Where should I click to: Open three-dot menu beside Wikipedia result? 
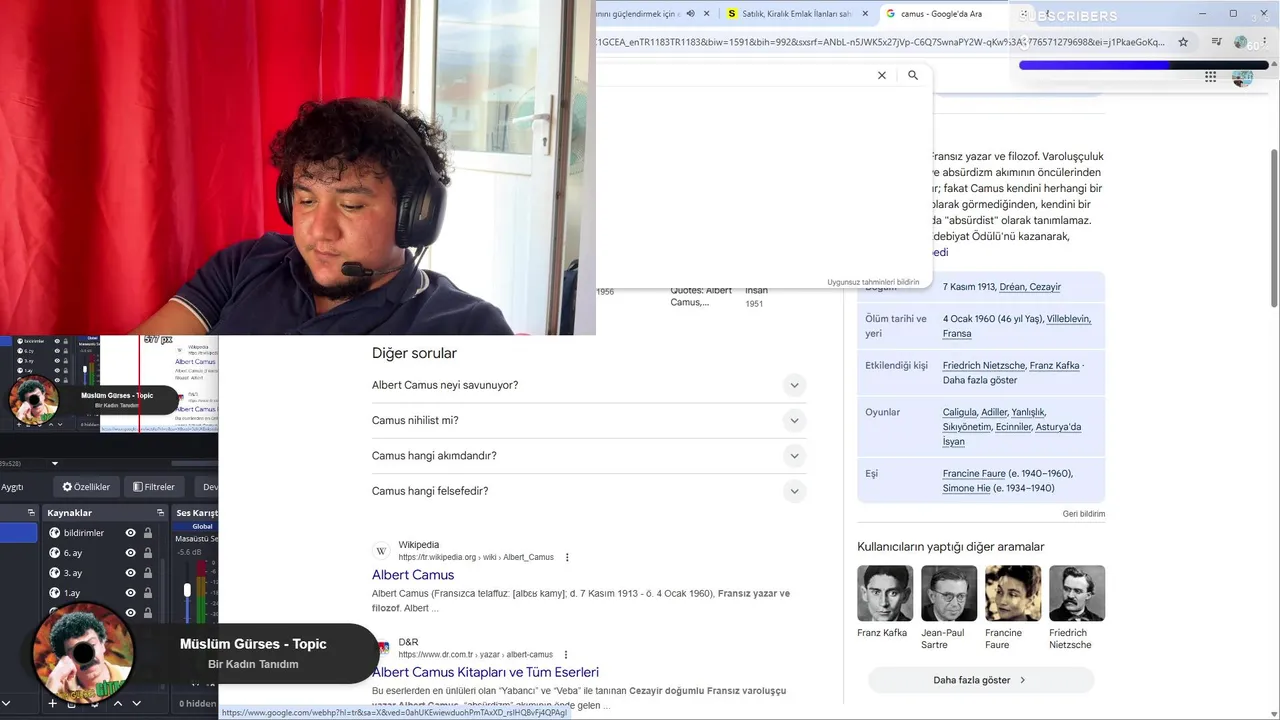click(567, 557)
